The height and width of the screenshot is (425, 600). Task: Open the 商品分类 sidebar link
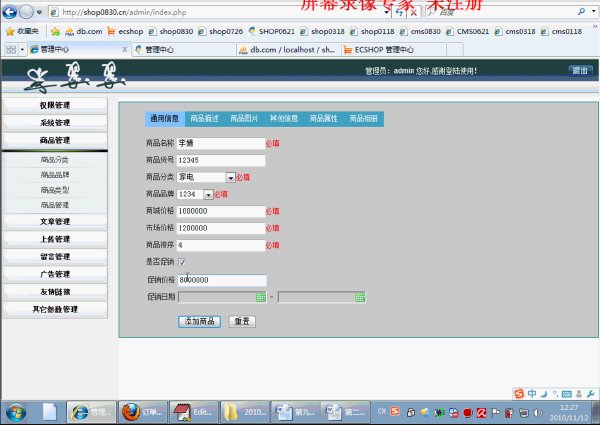click(x=55, y=160)
